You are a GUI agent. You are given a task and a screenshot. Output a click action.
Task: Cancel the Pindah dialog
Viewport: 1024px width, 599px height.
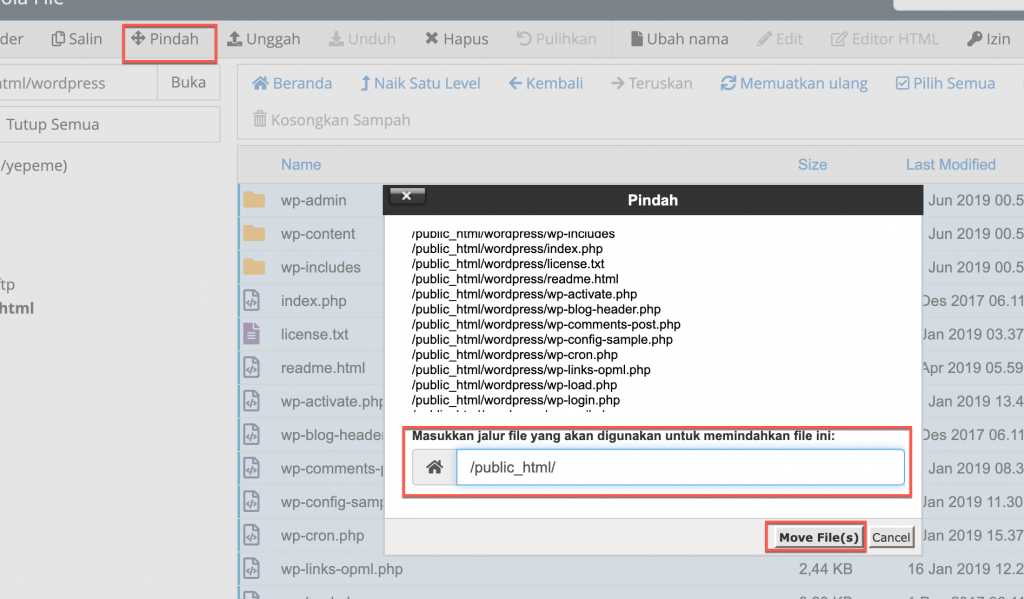pyautogui.click(x=890, y=538)
